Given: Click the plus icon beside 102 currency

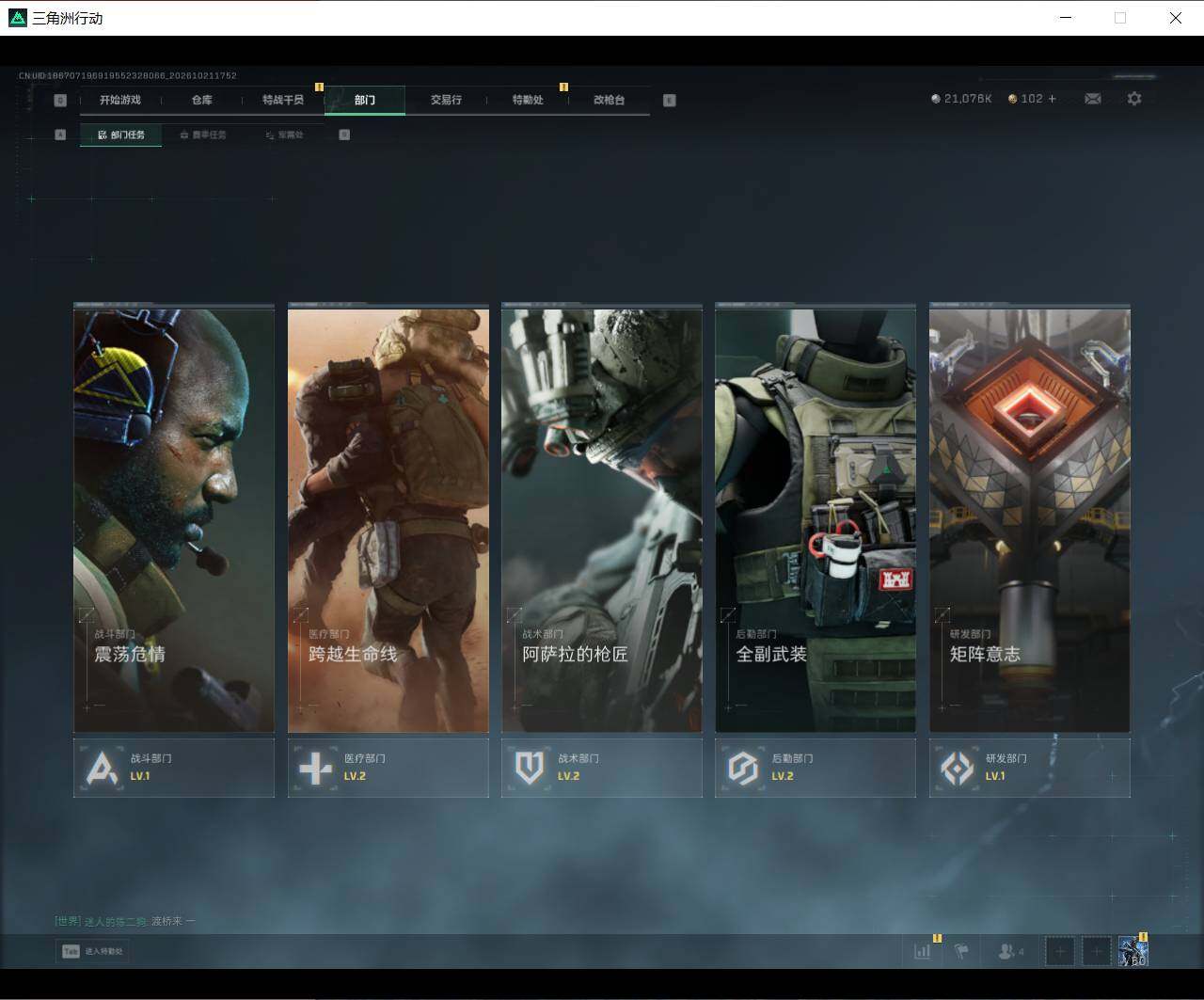Looking at the screenshot, I should 1052,99.
